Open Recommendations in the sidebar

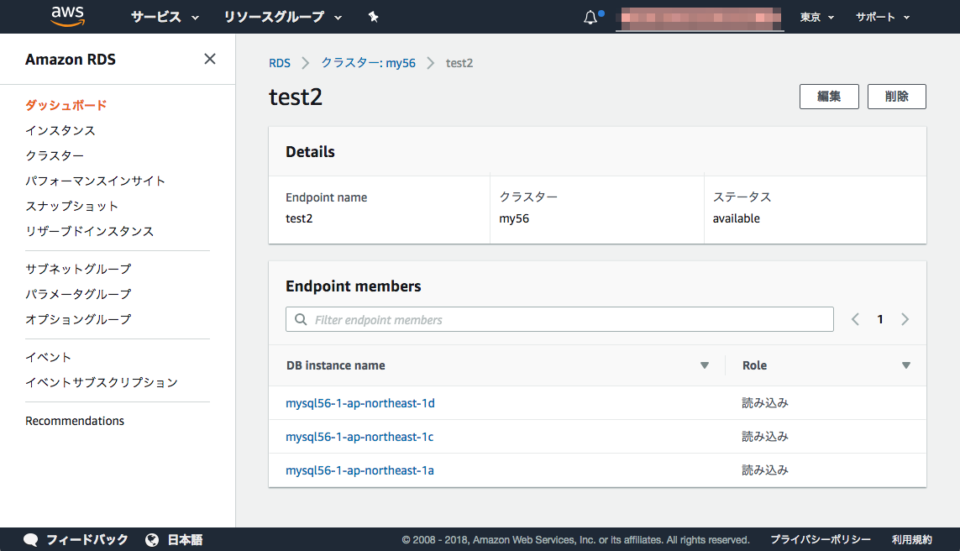[x=75, y=421]
